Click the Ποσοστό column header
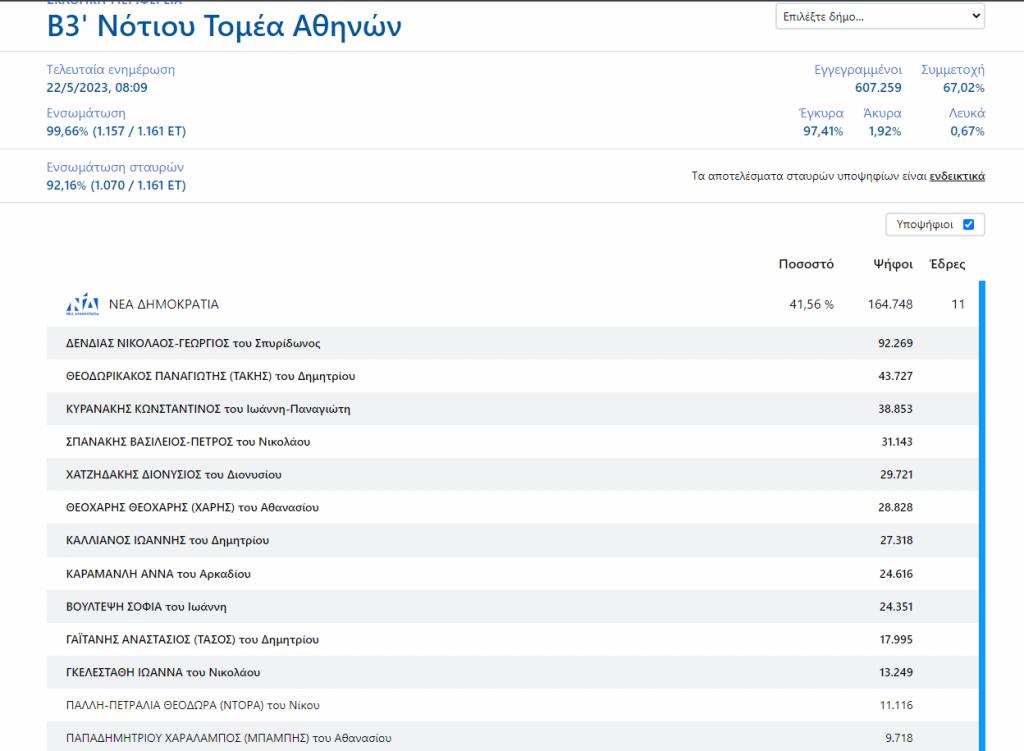 (806, 265)
